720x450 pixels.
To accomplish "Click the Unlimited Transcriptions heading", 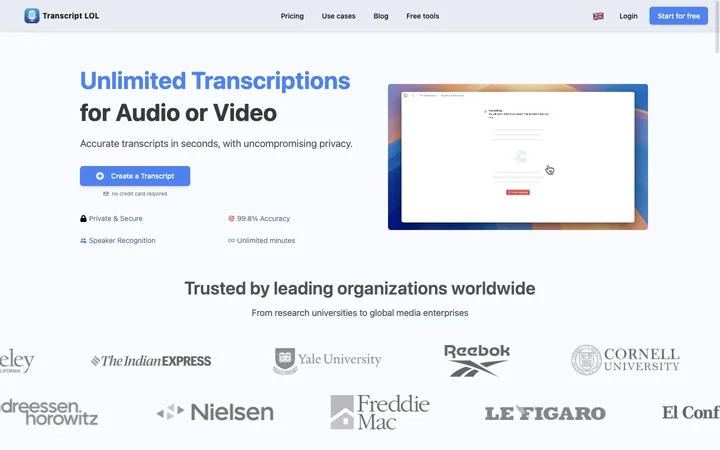I will 215,81.
